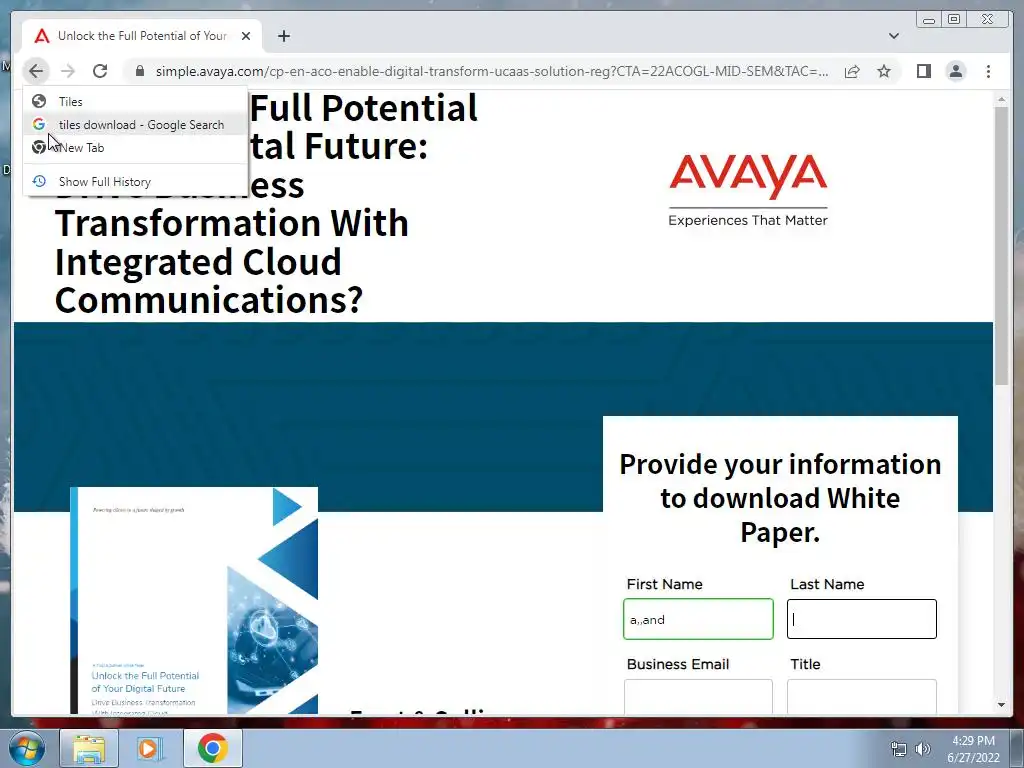Select the Avaya 'Unlock the Full Potential' tab
The width and height of the screenshot is (1024, 768).
pyautogui.click(x=142, y=36)
